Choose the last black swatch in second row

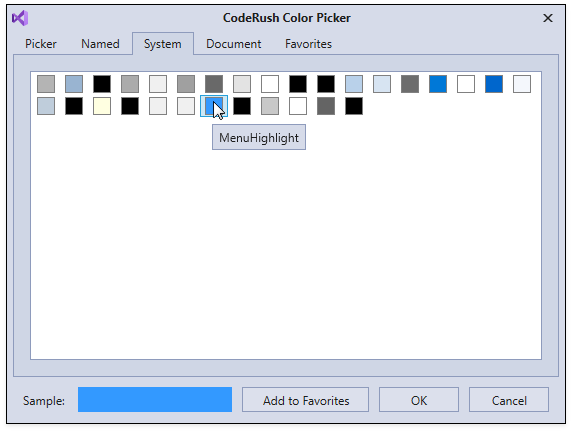coord(354,106)
